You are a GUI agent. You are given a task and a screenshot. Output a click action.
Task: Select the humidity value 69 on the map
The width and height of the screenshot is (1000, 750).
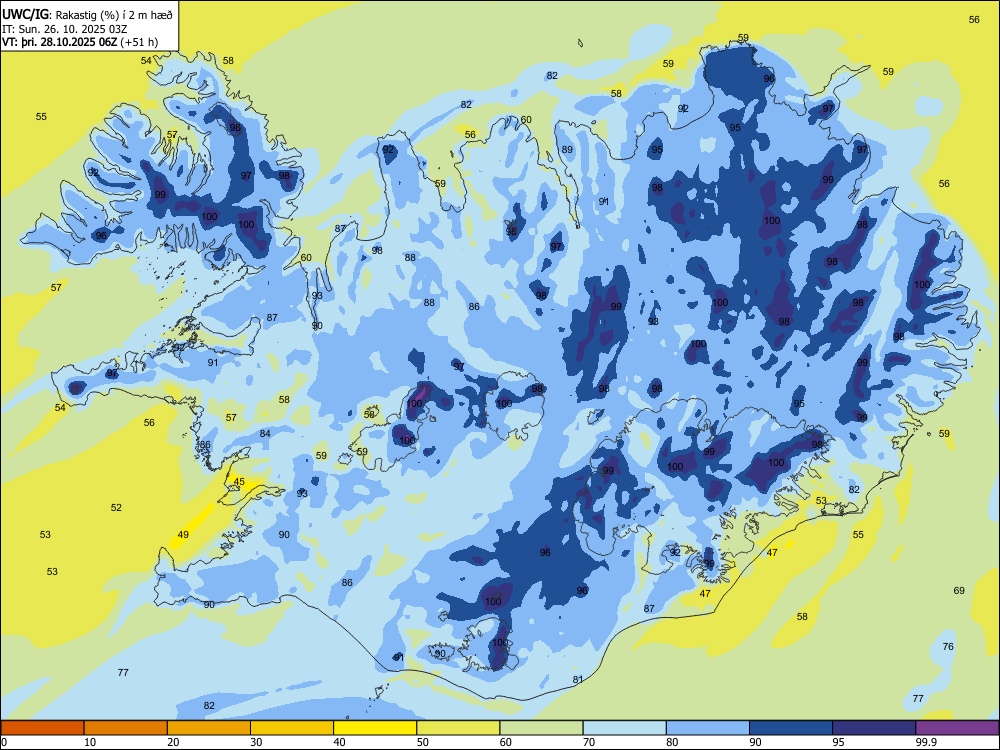[x=959, y=591]
